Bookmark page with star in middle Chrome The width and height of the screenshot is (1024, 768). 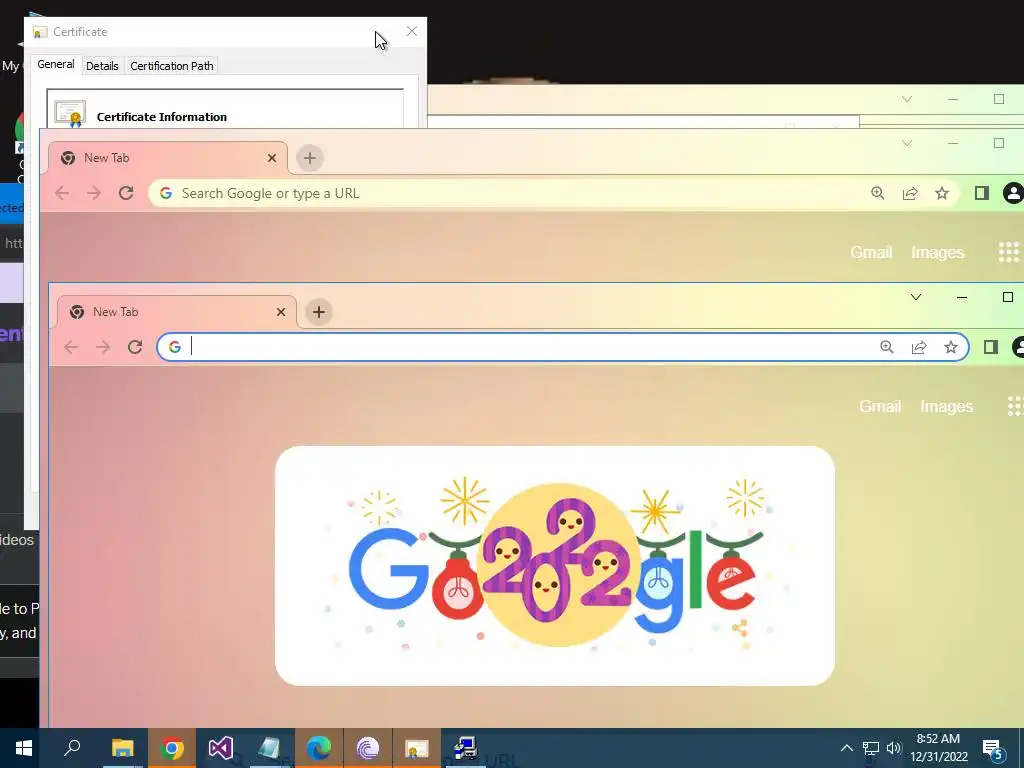942,193
